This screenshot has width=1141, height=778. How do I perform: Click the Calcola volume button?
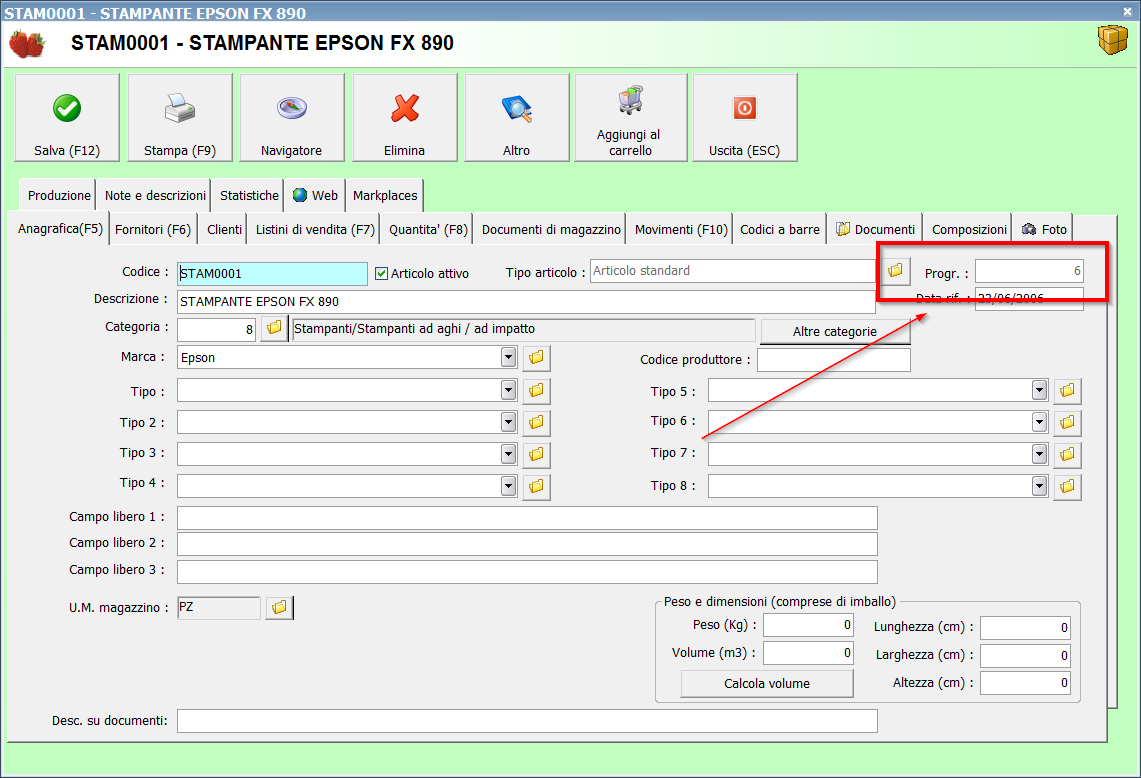point(767,683)
